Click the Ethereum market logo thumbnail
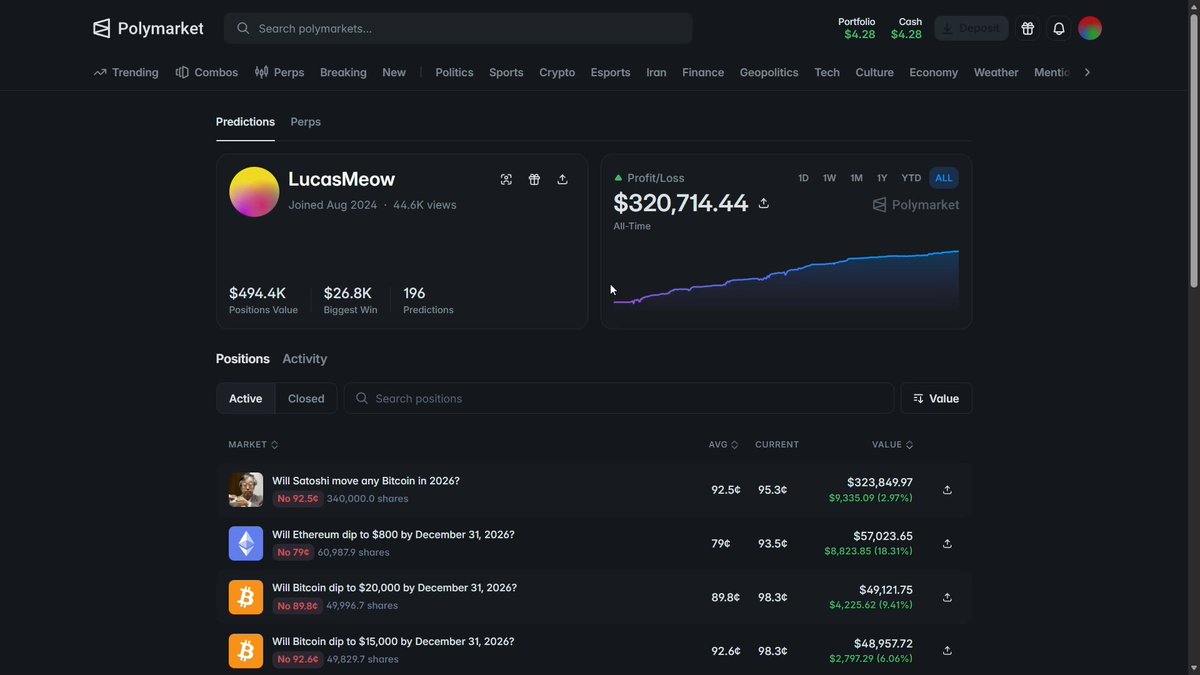This screenshot has height=675, width=1200. (246, 544)
